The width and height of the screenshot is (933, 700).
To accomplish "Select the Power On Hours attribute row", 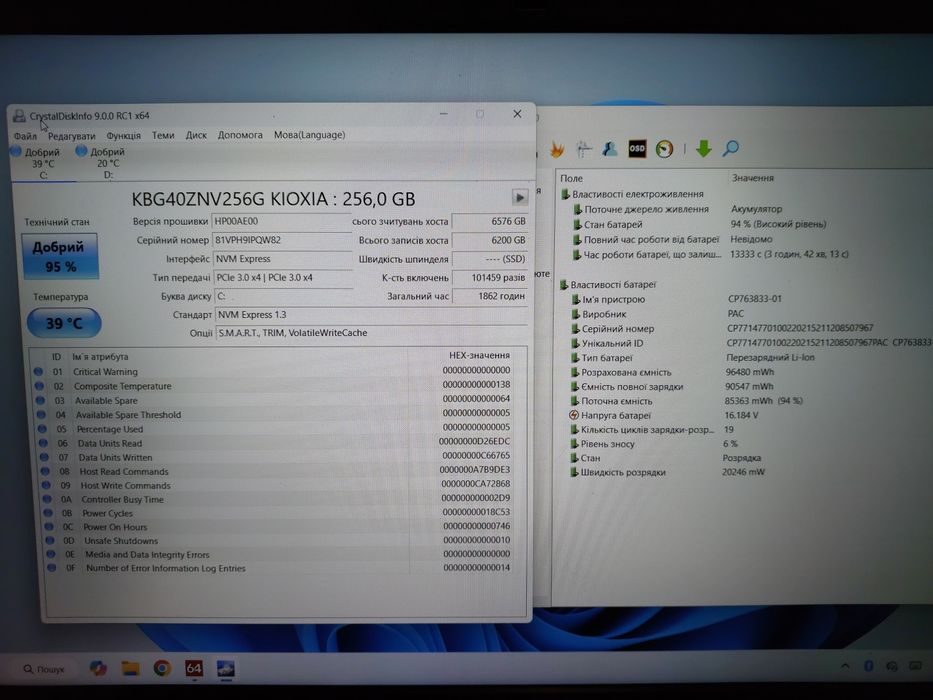I will pos(277,527).
